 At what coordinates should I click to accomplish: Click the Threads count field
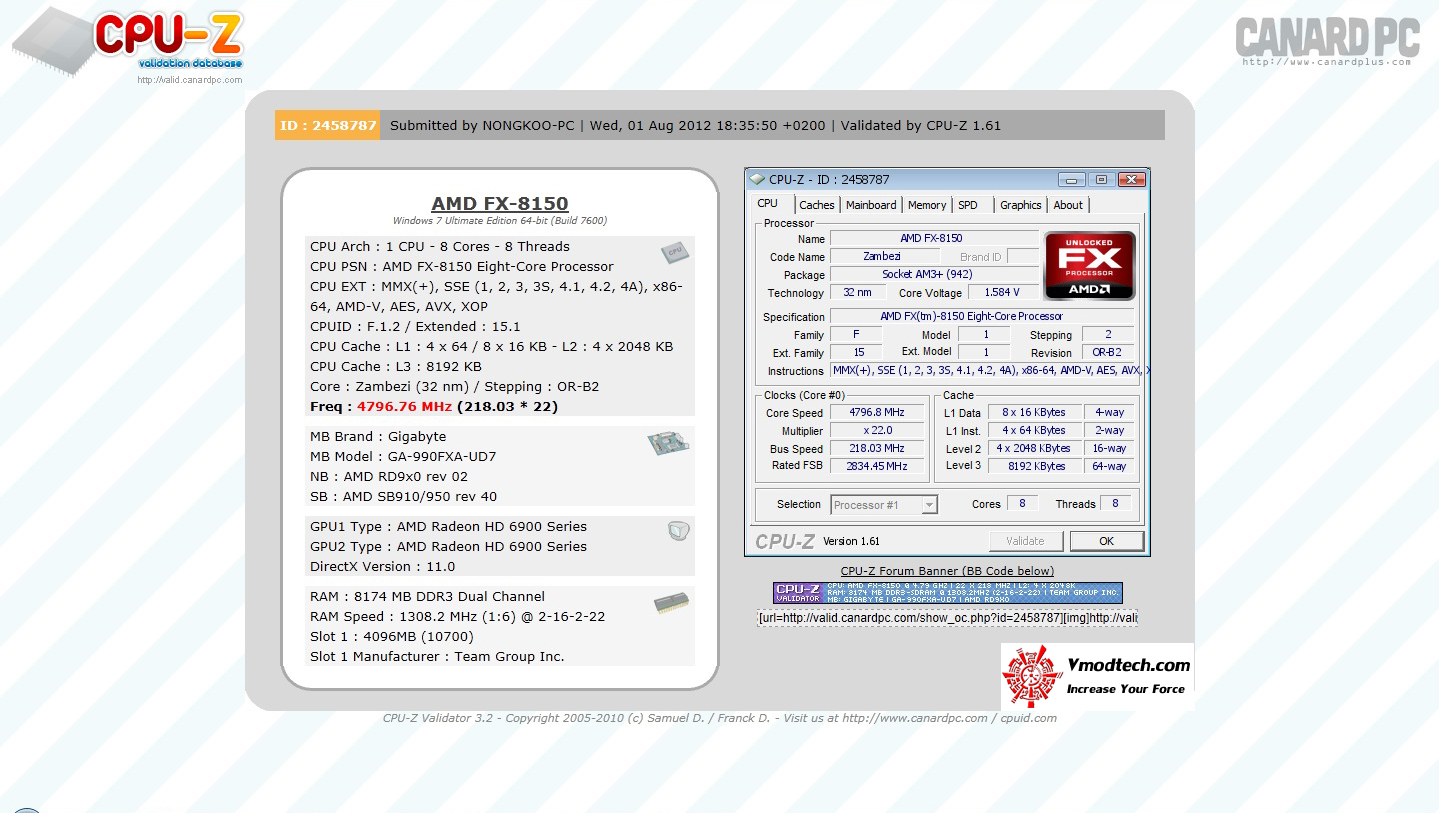click(x=1116, y=504)
